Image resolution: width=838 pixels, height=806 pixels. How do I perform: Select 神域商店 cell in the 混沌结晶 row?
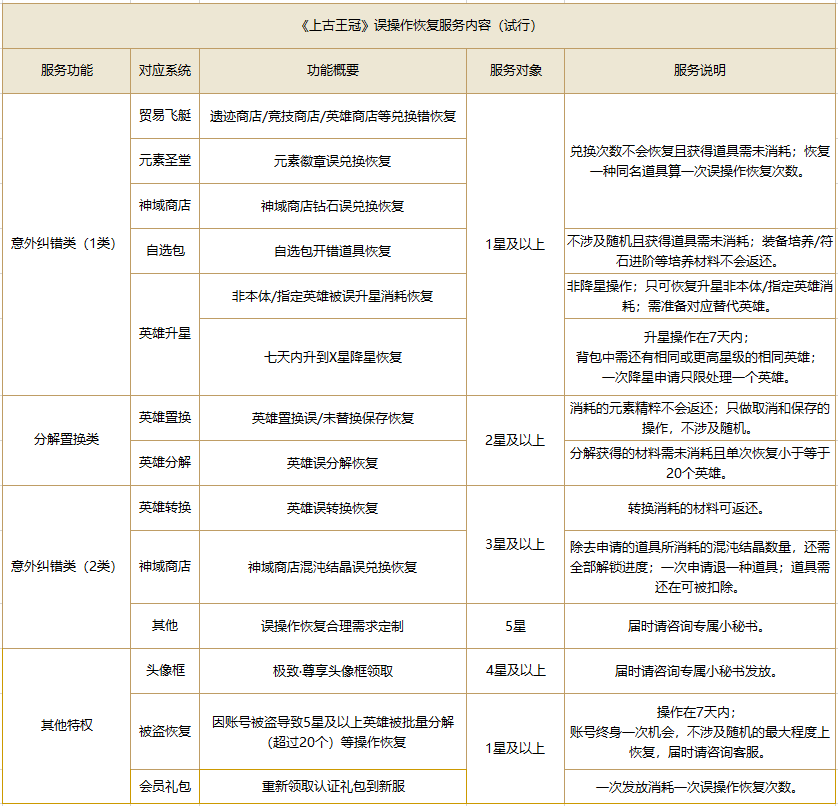coord(165,567)
